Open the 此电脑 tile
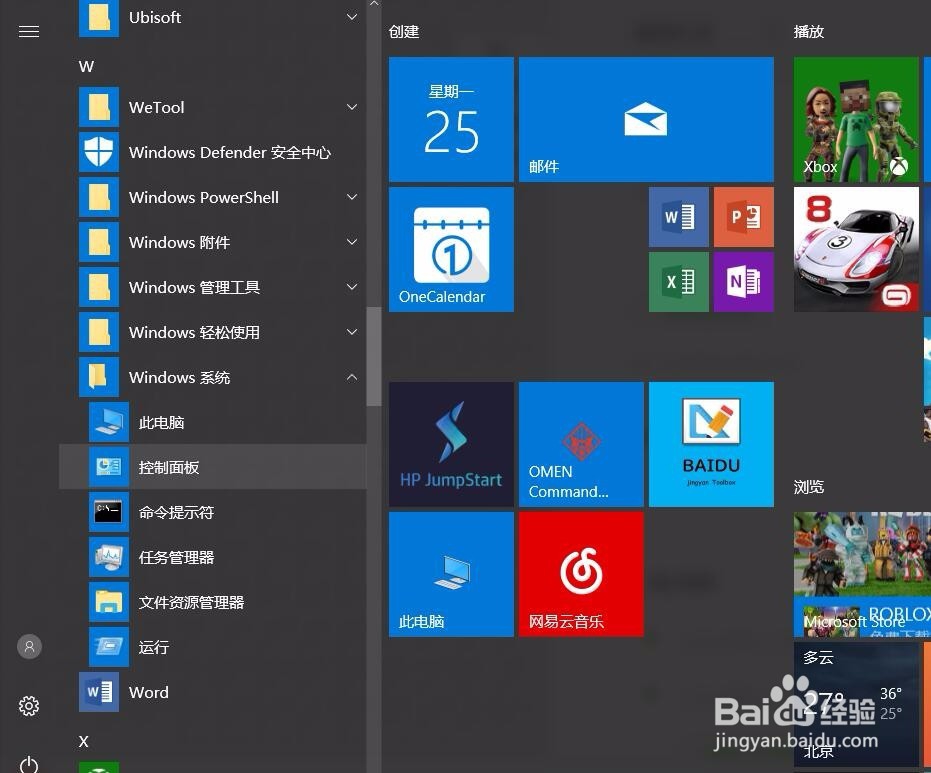Image resolution: width=931 pixels, height=773 pixels. 451,574
